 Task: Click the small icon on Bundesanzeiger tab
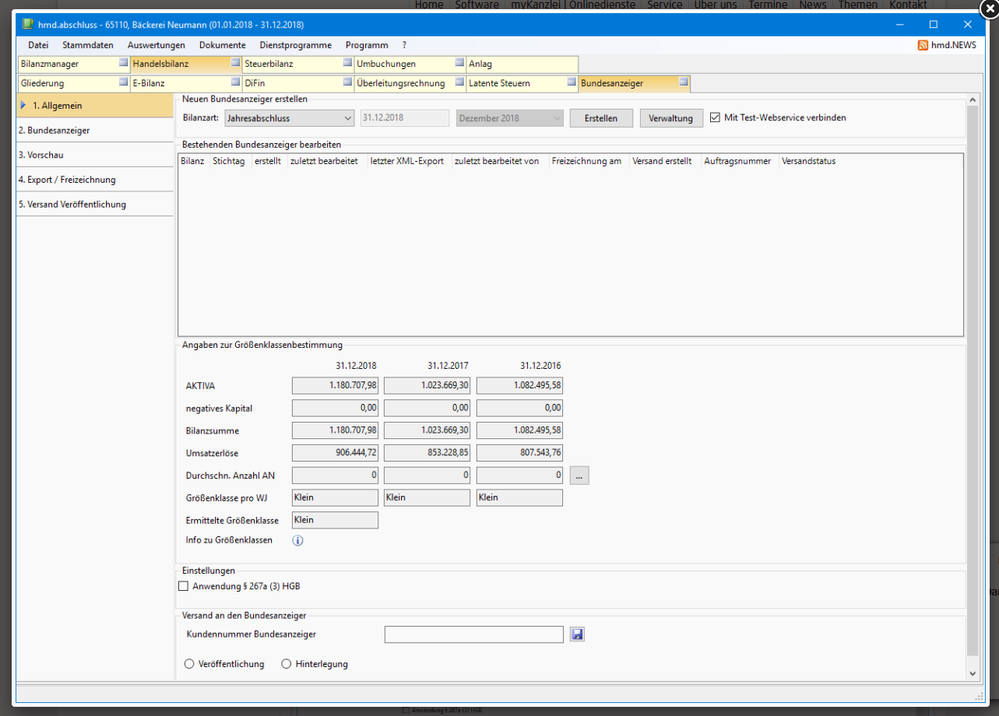pyautogui.click(x=682, y=83)
